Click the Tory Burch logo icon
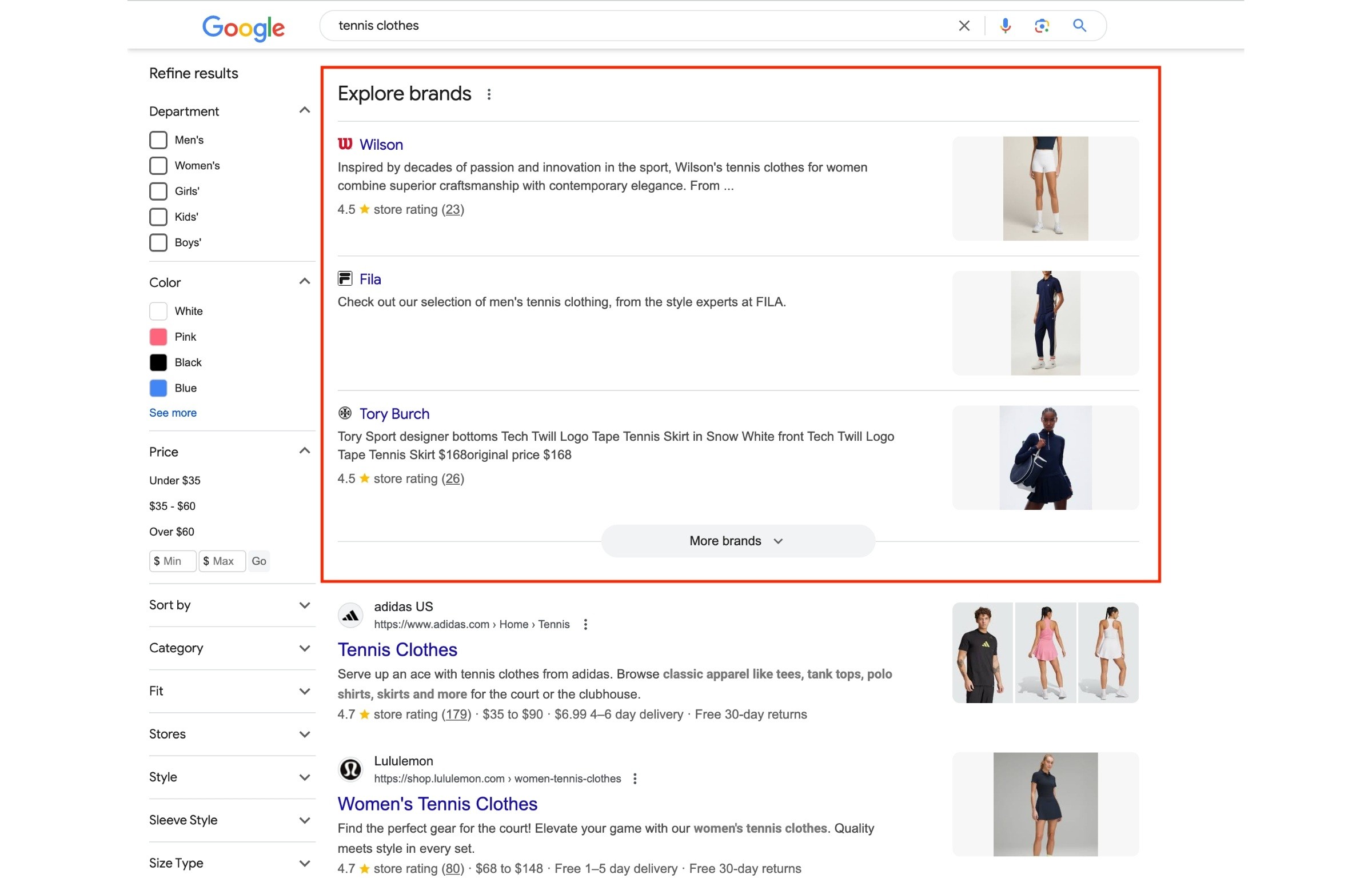Image resolution: width=1372 pixels, height=894 pixels. (345, 413)
